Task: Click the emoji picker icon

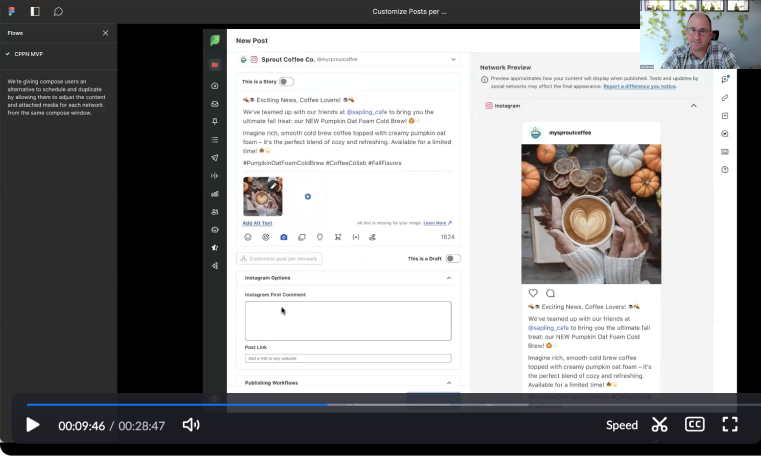Action: pyautogui.click(x=248, y=237)
